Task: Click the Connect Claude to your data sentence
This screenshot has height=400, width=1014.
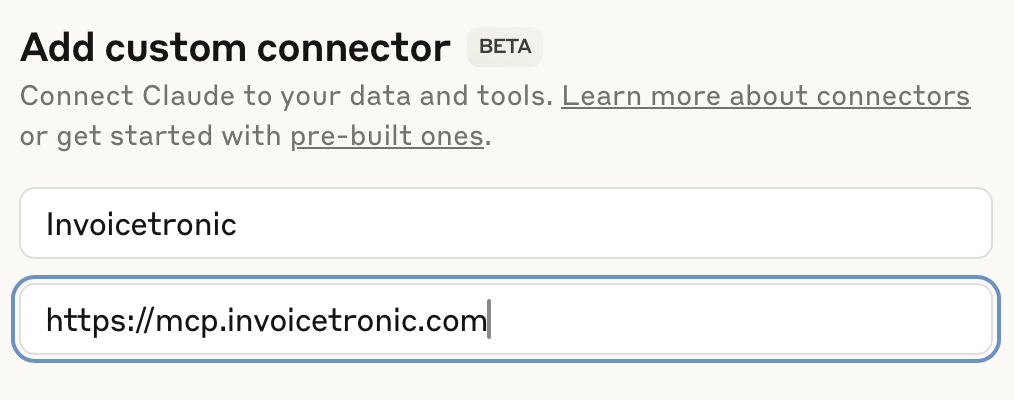Action: (x=287, y=97)
